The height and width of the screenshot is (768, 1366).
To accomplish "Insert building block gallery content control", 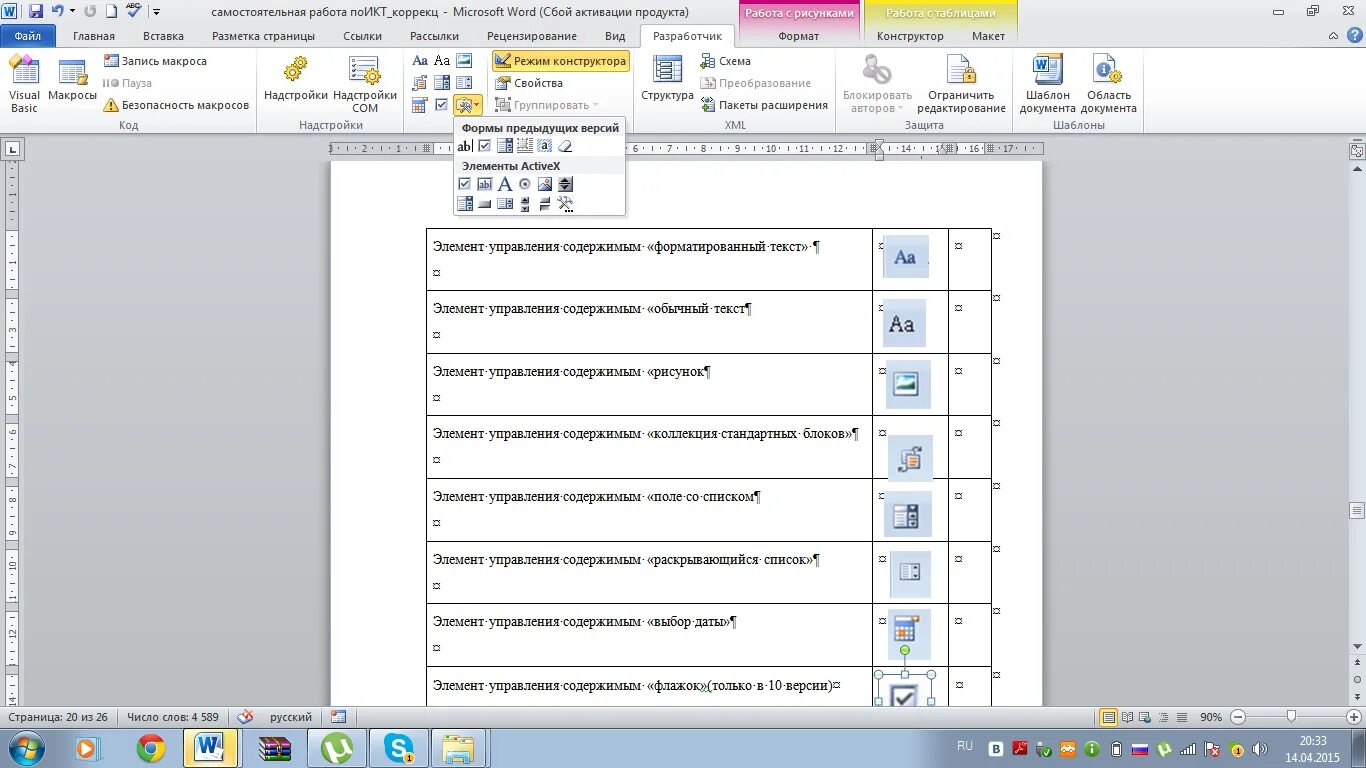I will pyautogui.click(x=420, y=83).
